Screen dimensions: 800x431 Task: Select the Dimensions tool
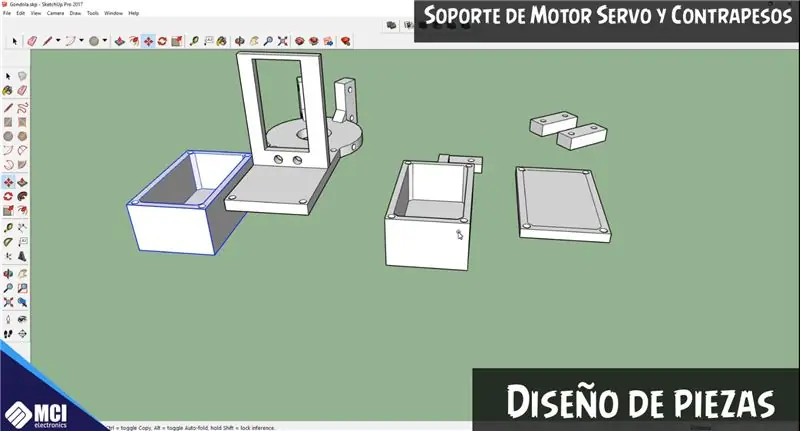pos(22,227)
